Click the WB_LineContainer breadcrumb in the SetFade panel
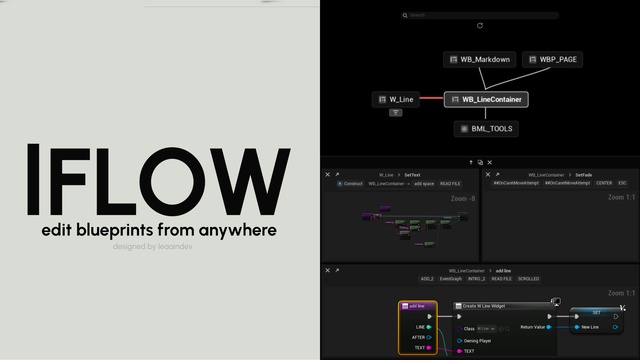 546,175
